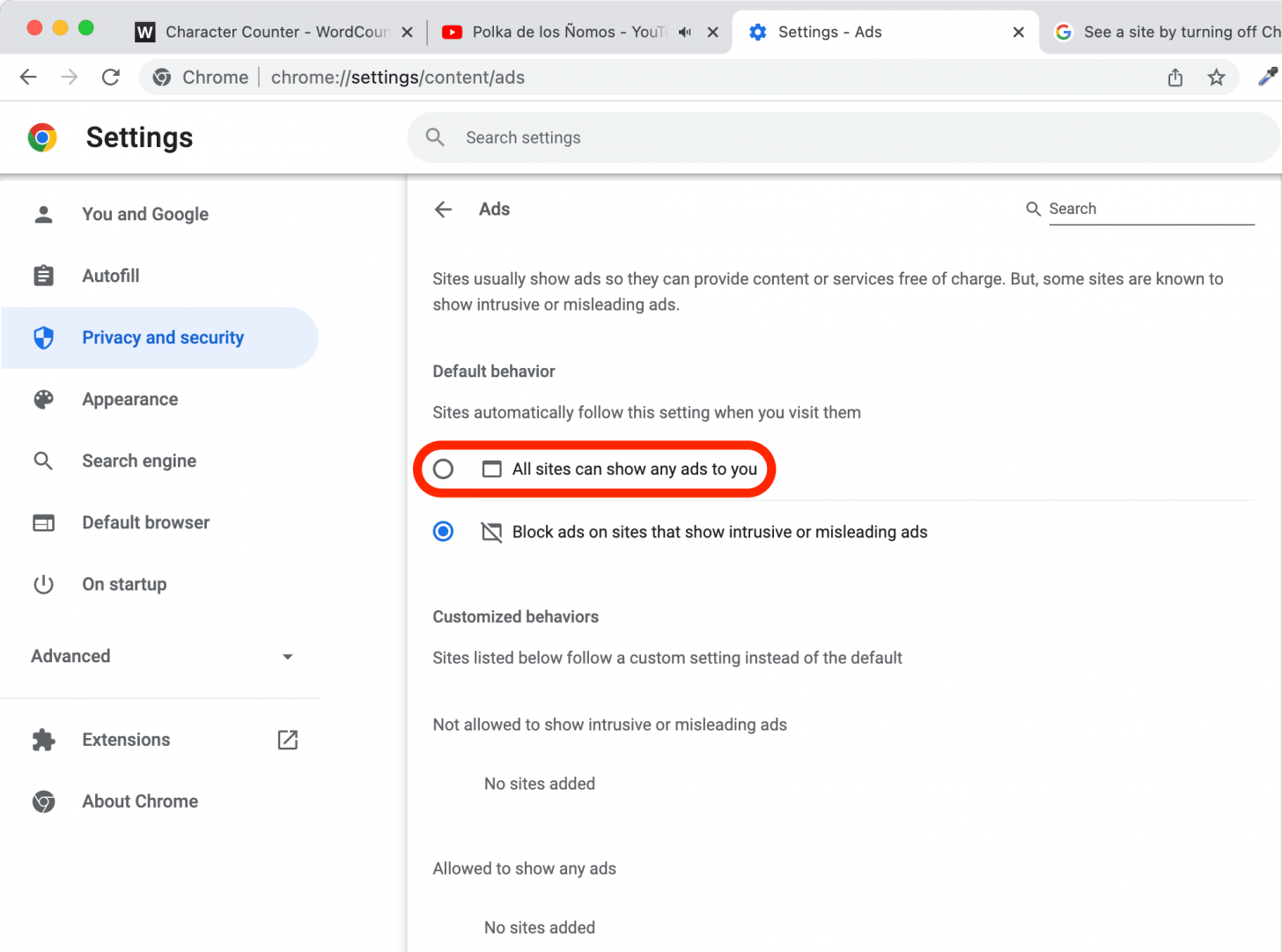1282x952 pixels.
Task: Select the Privacy and security shield icon
Action: coord(43,337)
